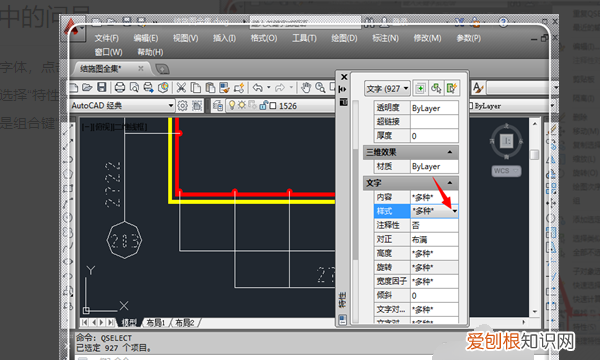600x360 pixels.
Task: Click Quick Select icon in properties palette
Action: [452, 89]
